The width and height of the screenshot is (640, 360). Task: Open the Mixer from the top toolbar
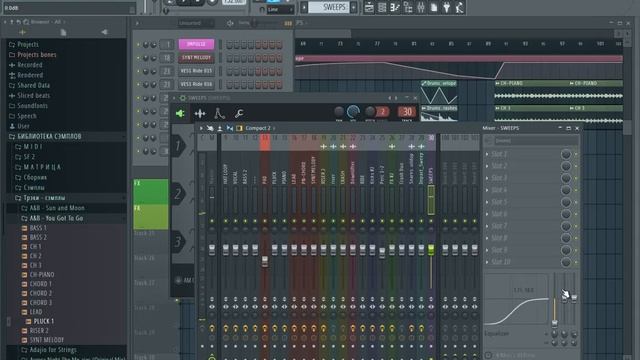[421, 7]
